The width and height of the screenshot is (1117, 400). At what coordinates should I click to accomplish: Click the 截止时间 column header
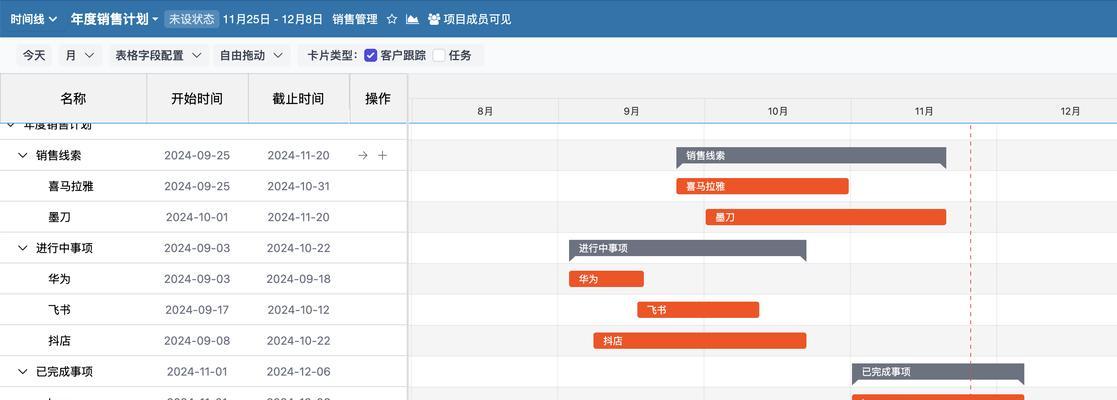coord(298,99)
